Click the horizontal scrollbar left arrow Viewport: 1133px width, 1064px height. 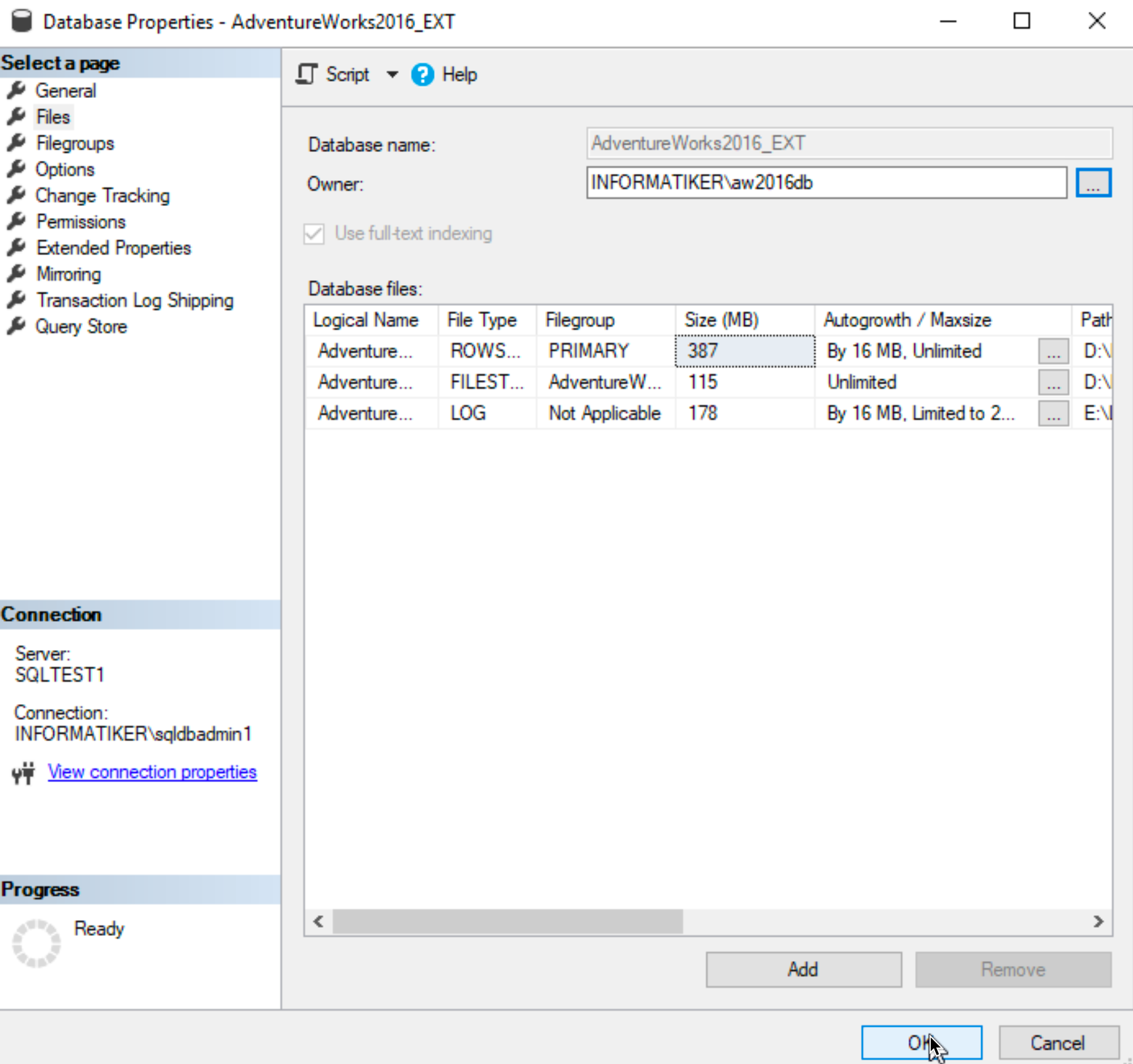318,921
